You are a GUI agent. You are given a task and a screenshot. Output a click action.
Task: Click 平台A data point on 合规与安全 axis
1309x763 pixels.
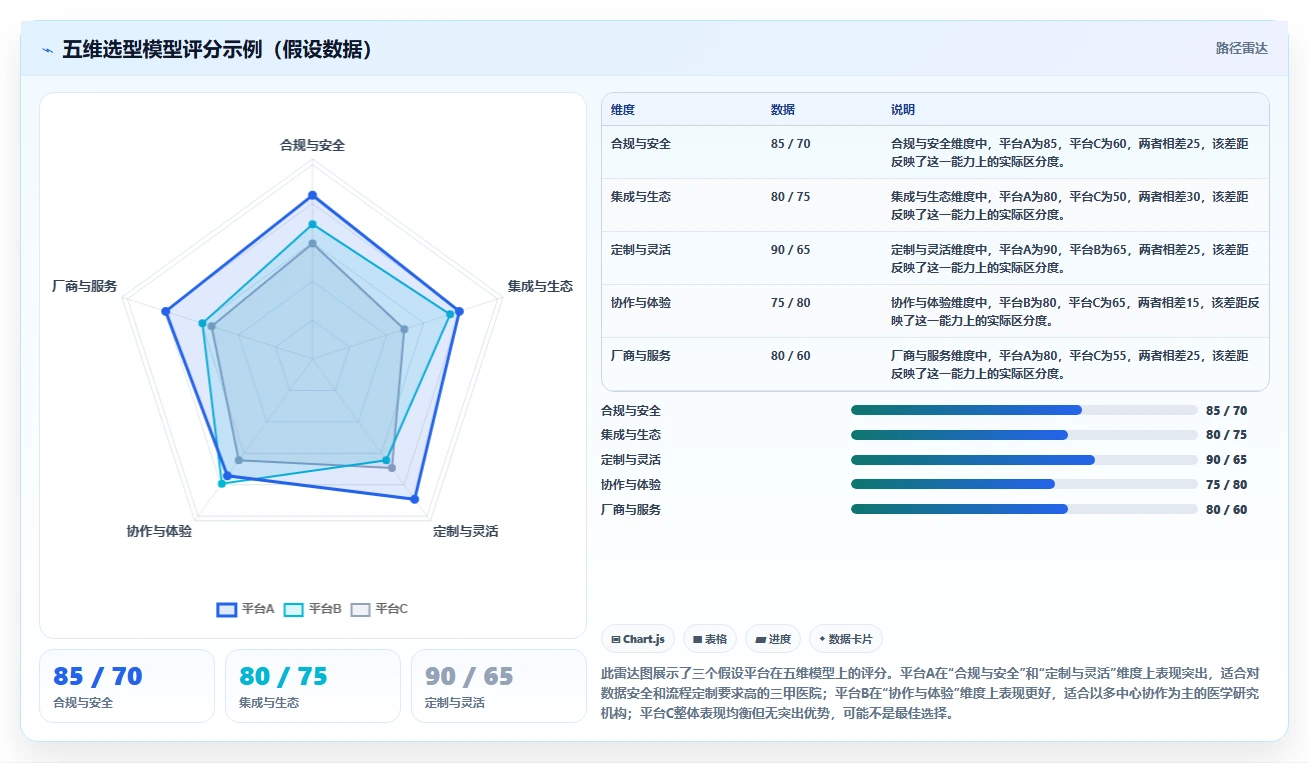tap(312, 195)
